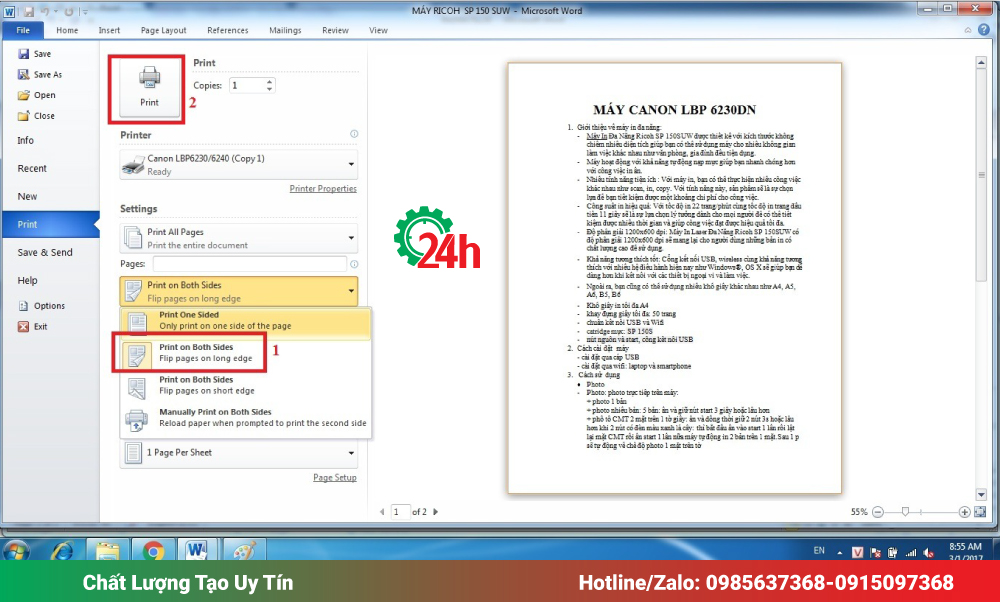Choose Manually Print on Both Sides
The height and width of the screenshot is (602, 1000).
(x=246, y=418)
